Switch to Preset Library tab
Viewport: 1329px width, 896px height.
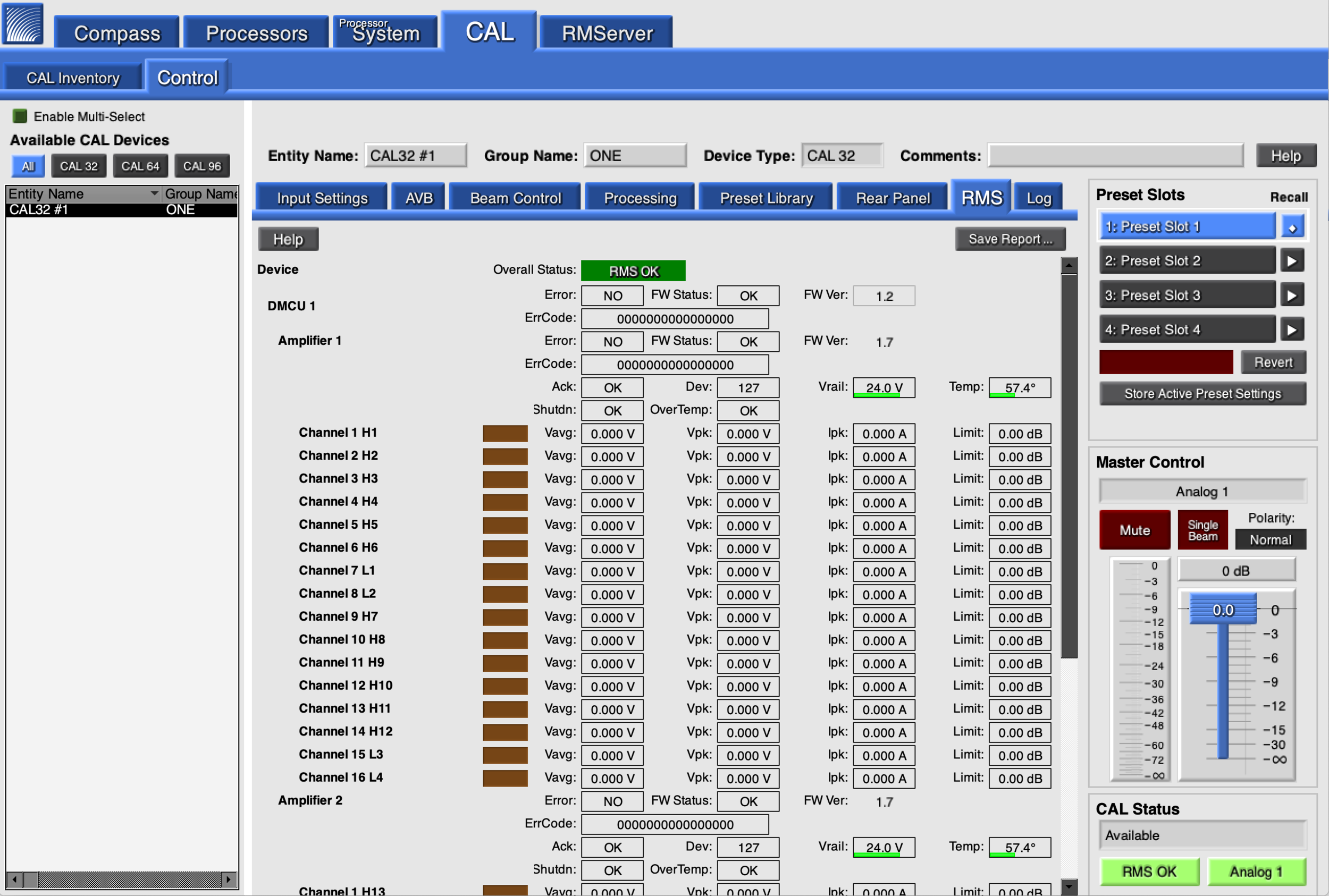766,198
